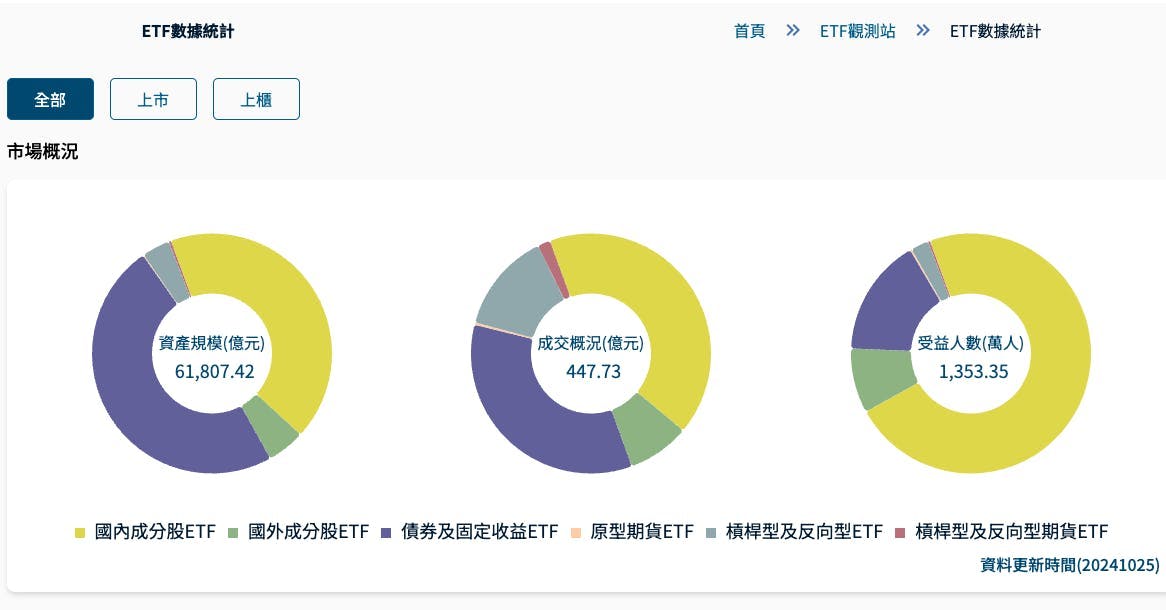The width and height of the screenshot is (1166, 610).
Task: Select the 全部 filter button
Action: 50,99
